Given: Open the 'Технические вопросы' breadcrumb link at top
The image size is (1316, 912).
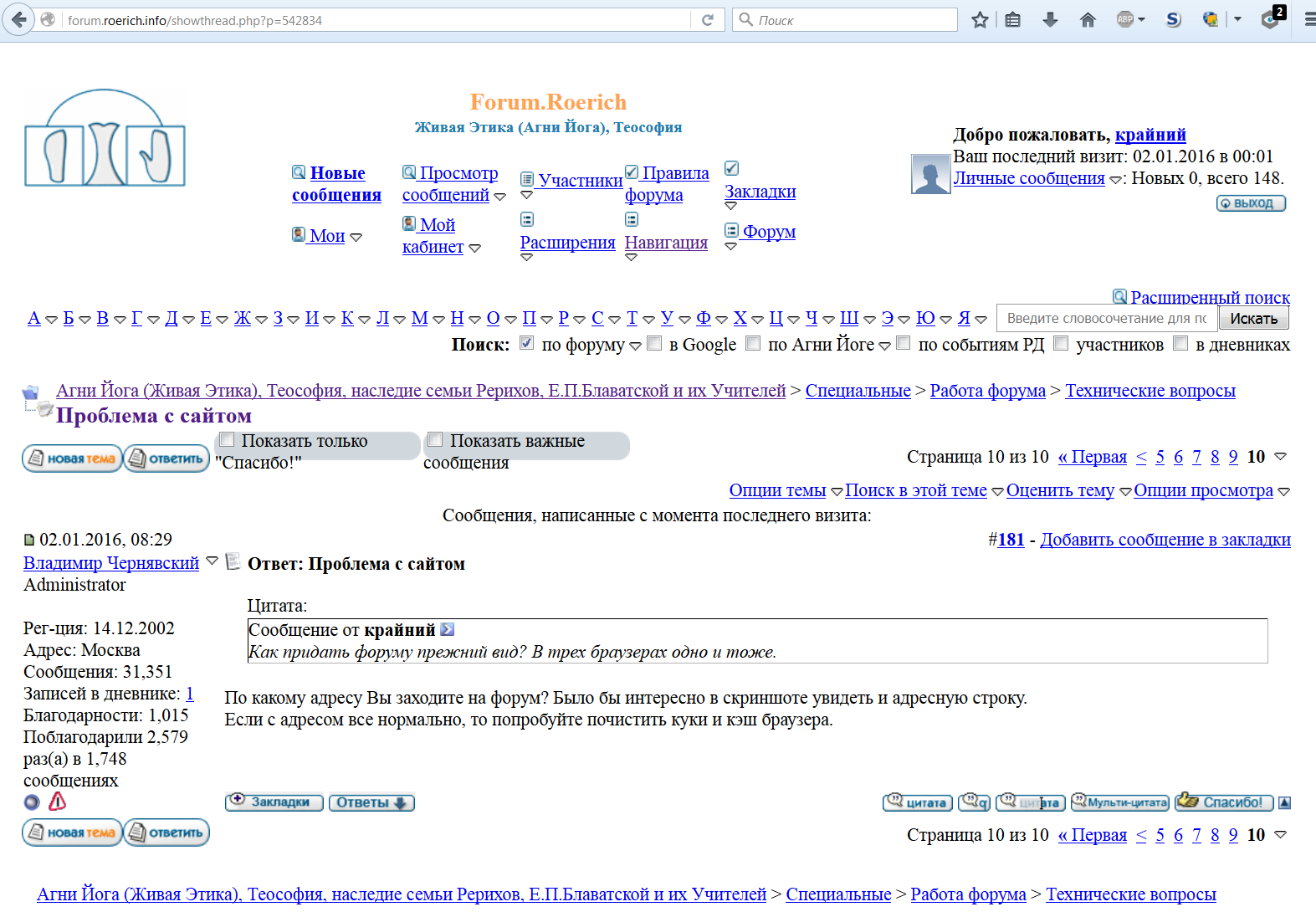Looking at the screenshot, I should (1150, 391).
